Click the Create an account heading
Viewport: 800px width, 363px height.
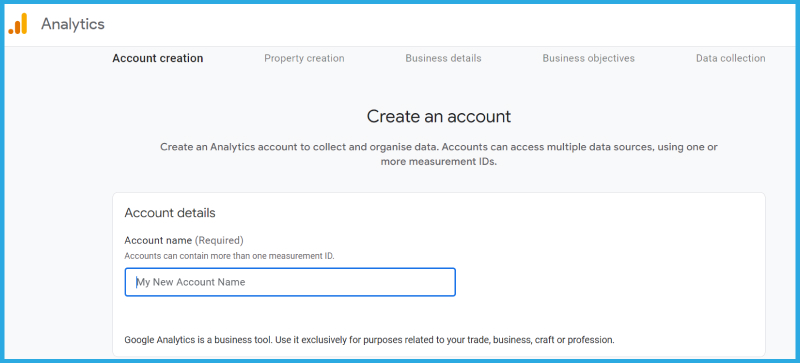(x=439, y=116)
